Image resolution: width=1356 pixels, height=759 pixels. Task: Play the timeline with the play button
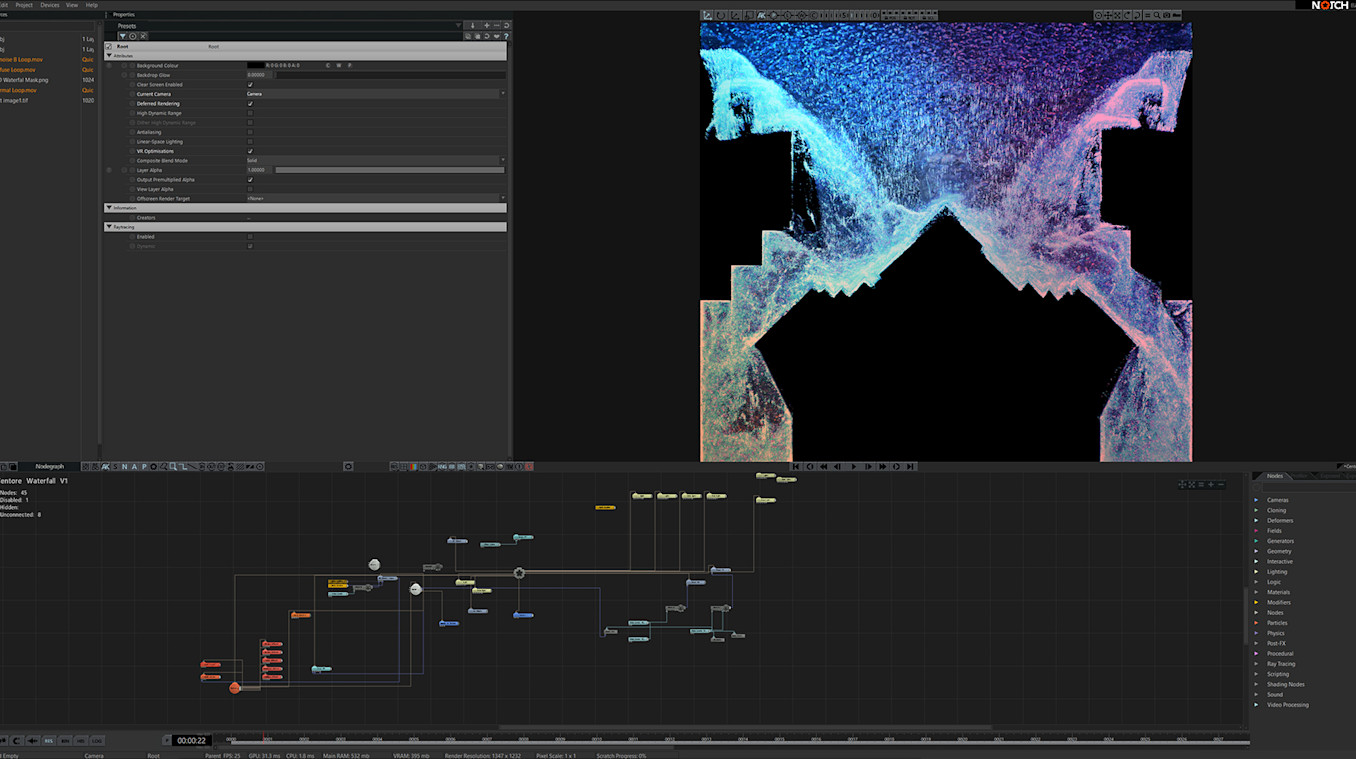(853, 466)
